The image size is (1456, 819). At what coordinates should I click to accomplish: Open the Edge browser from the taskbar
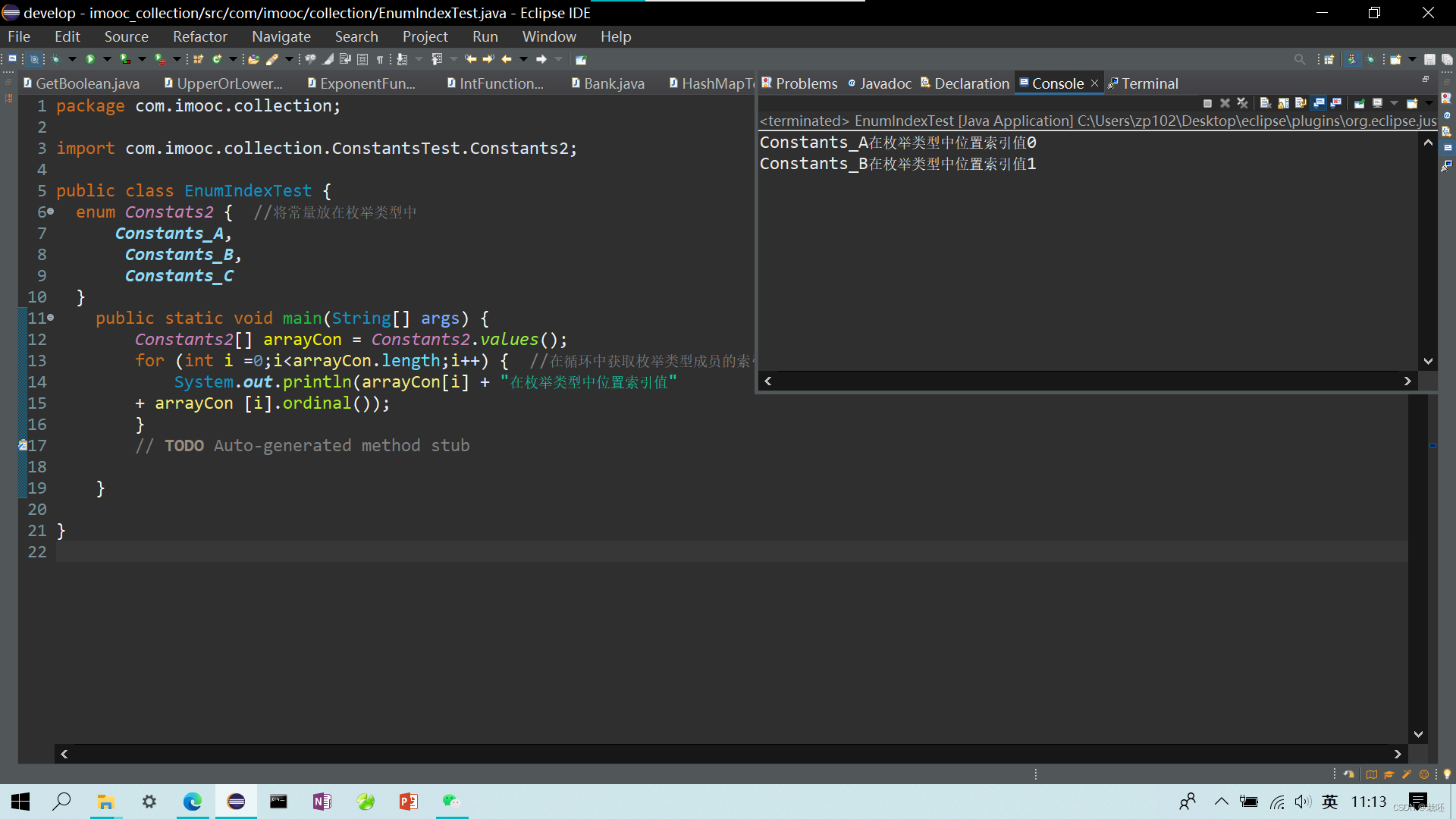(193, 802)
